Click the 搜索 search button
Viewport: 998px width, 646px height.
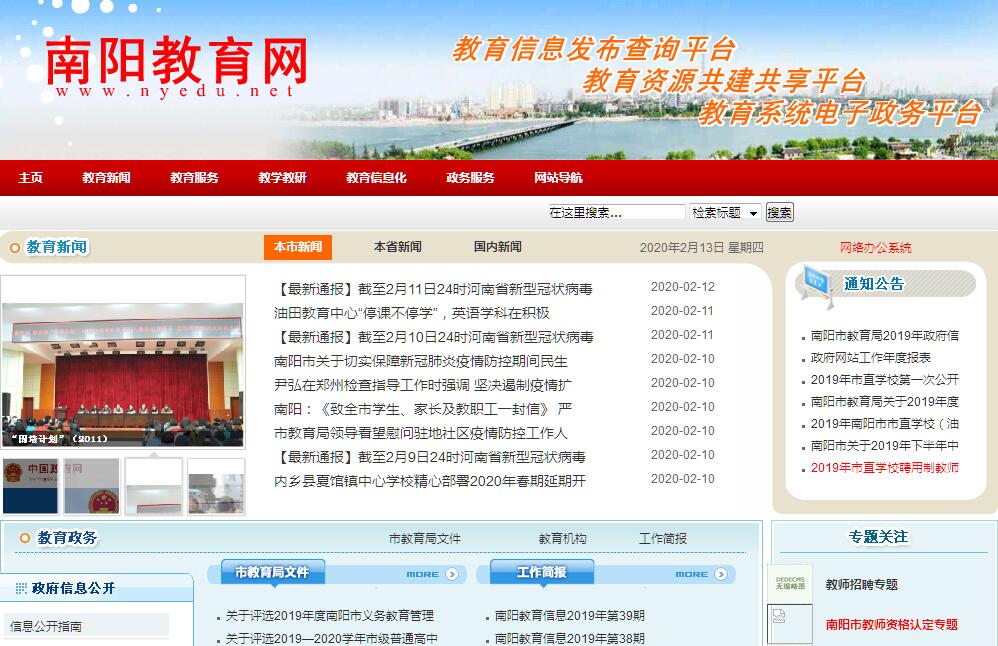tap(780, 213)
